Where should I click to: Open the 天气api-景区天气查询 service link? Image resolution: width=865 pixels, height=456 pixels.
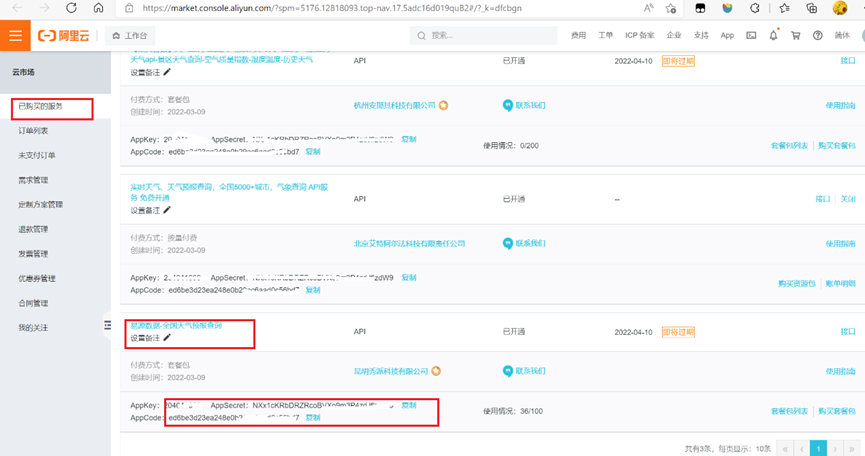click(221, 59)
